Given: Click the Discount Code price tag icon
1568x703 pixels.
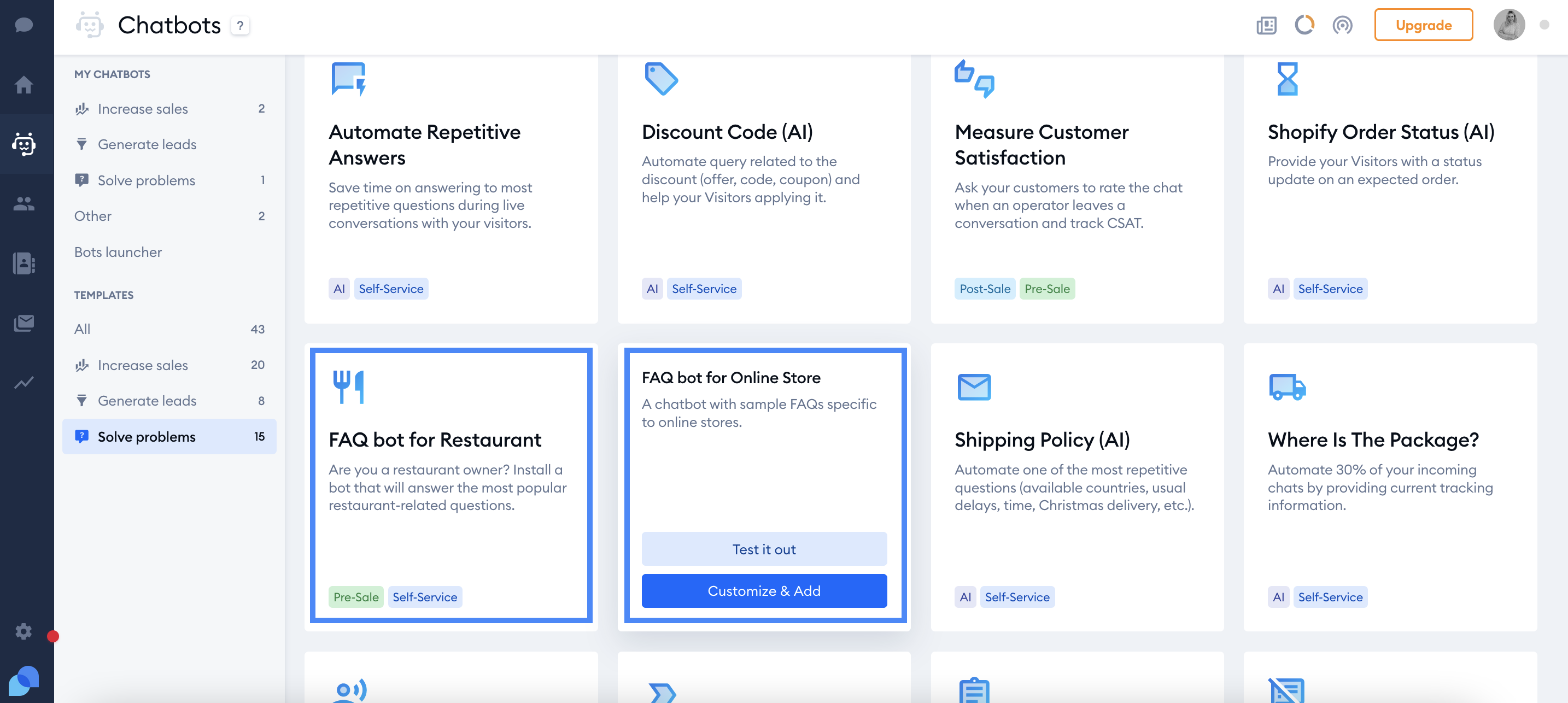Looking at the screenshot, I should 661,79.
